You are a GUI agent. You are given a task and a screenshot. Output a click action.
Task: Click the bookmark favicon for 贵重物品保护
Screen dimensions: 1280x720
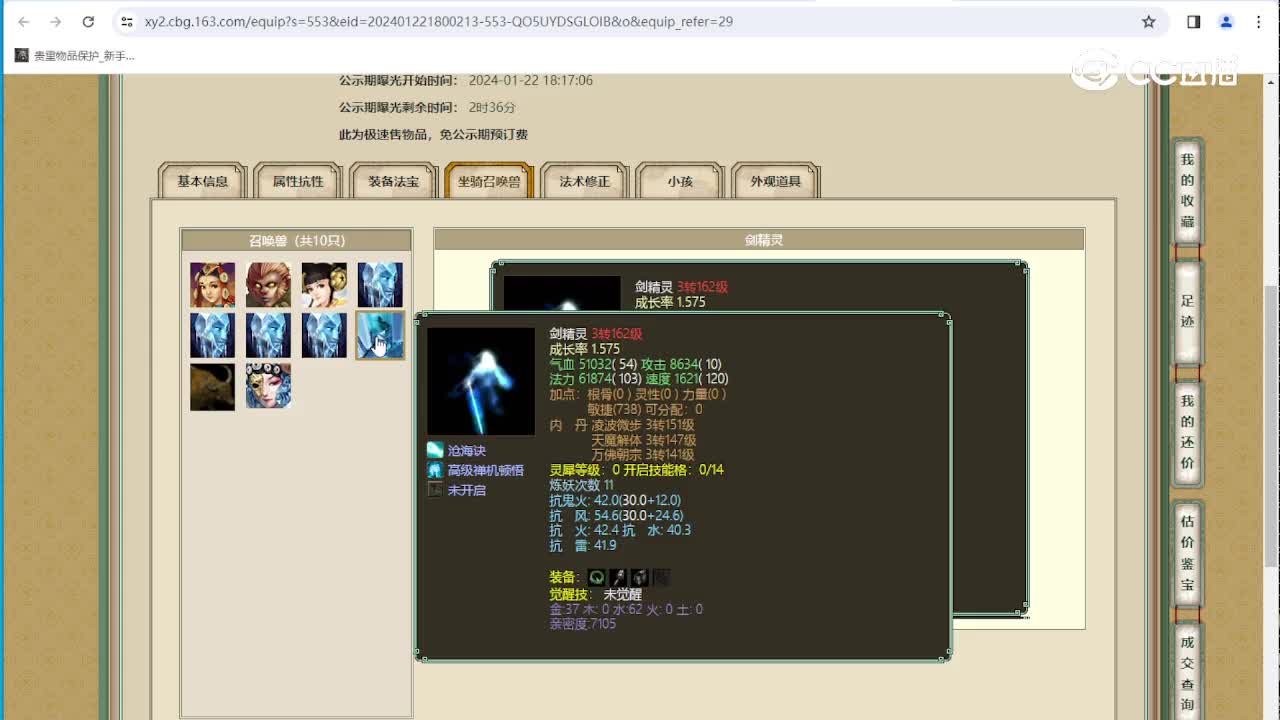click(x=22, y=55)
